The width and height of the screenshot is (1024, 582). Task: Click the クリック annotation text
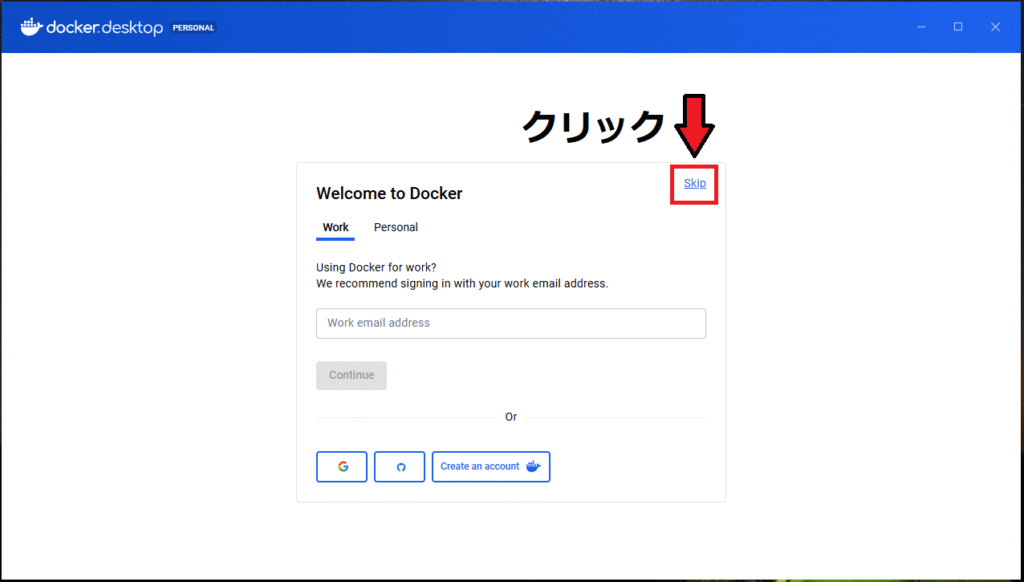pos(593,127)
